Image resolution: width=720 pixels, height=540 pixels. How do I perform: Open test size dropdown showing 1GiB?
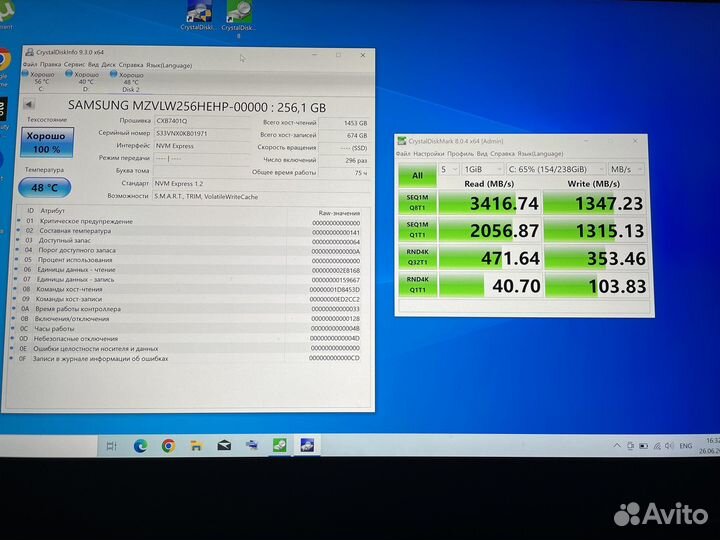482,169
